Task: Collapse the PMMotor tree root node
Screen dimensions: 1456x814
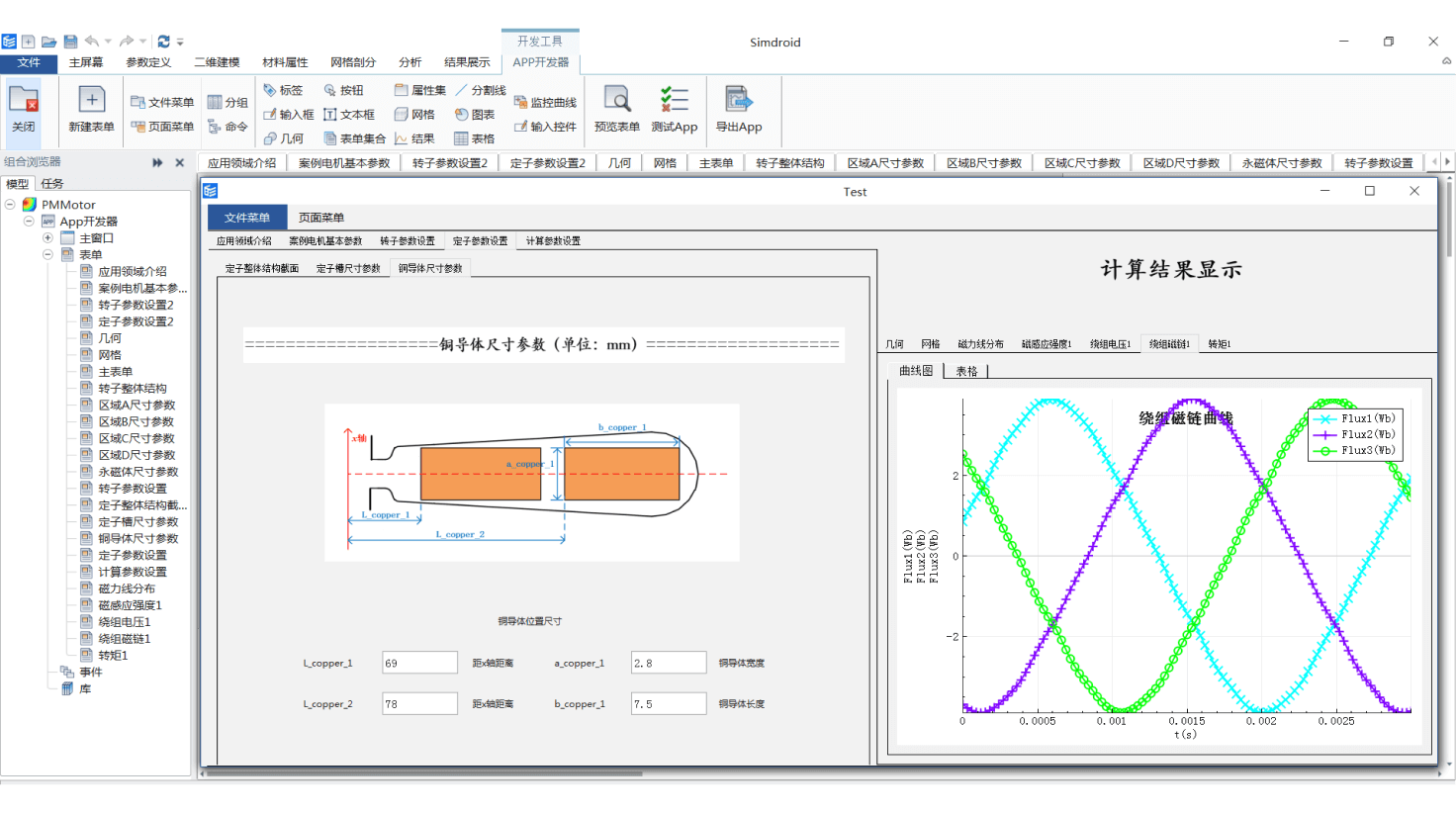Action: point(10,205)
